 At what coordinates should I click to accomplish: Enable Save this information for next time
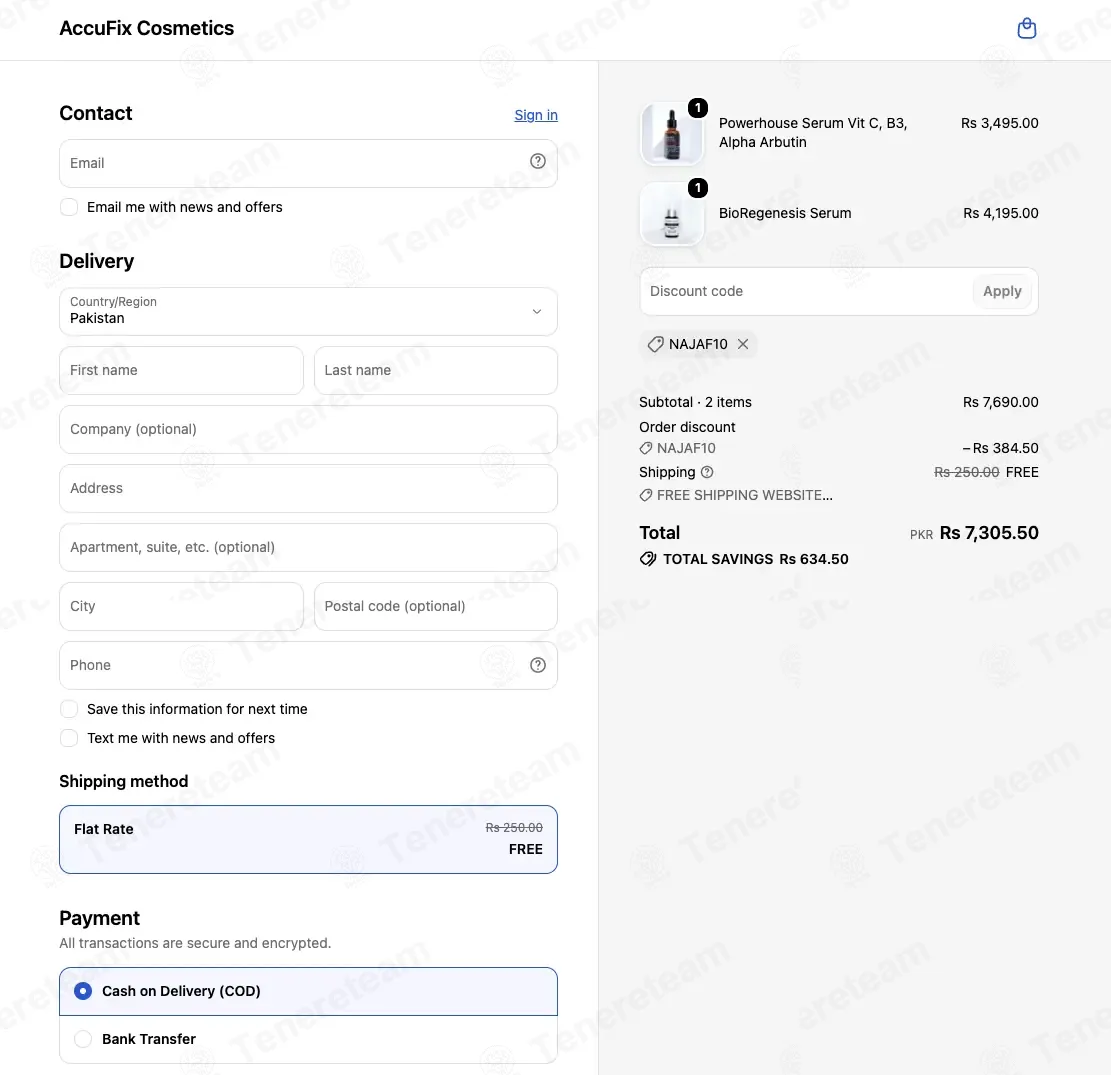click(x=69, y=709)
